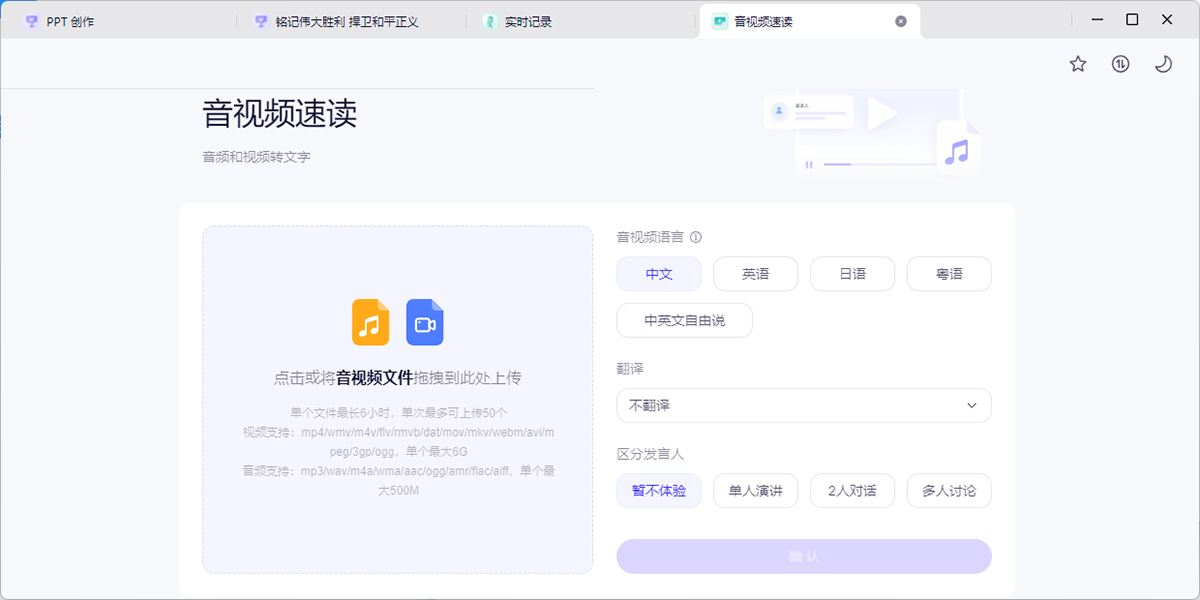Switch to the PPT 创作 tab

[x=70, y=21]
